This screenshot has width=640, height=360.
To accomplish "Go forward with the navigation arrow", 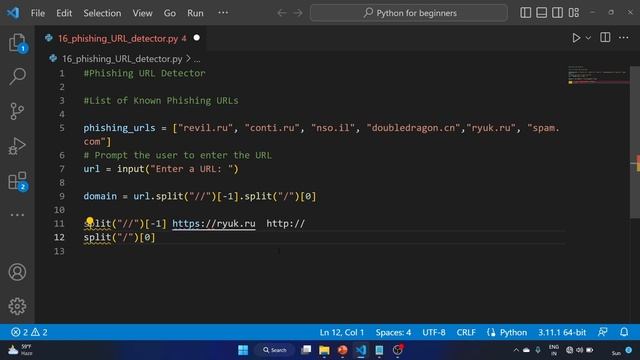I will (298, 13).
